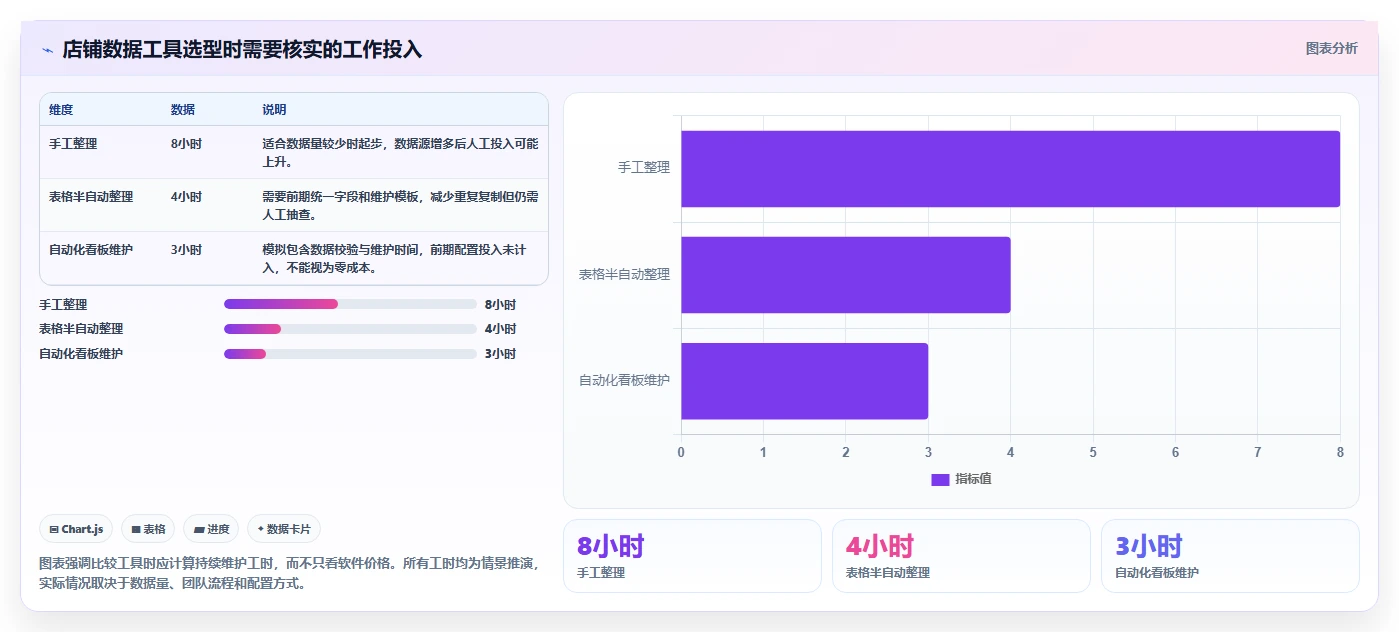Click the 8小时 table cell
The image size is (1399, 632).
(186, 144)
